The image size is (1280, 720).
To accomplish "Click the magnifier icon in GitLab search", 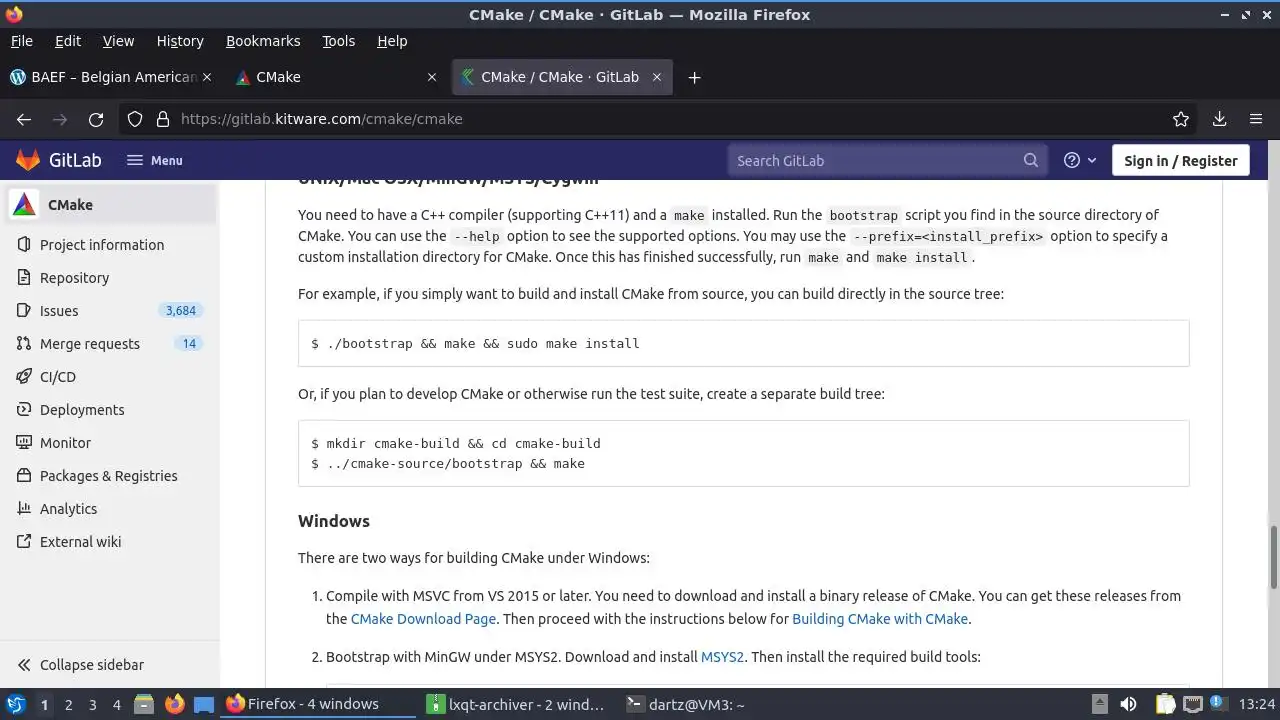I will coord(1031,160).
